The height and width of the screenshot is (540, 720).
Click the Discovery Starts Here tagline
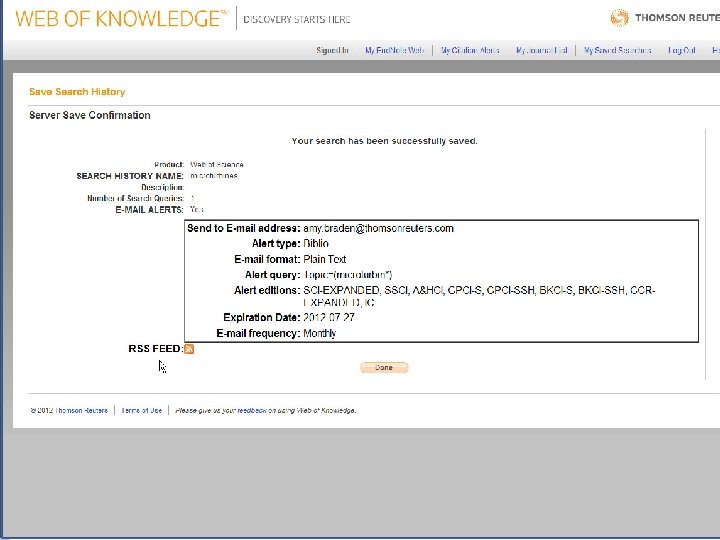297,19
